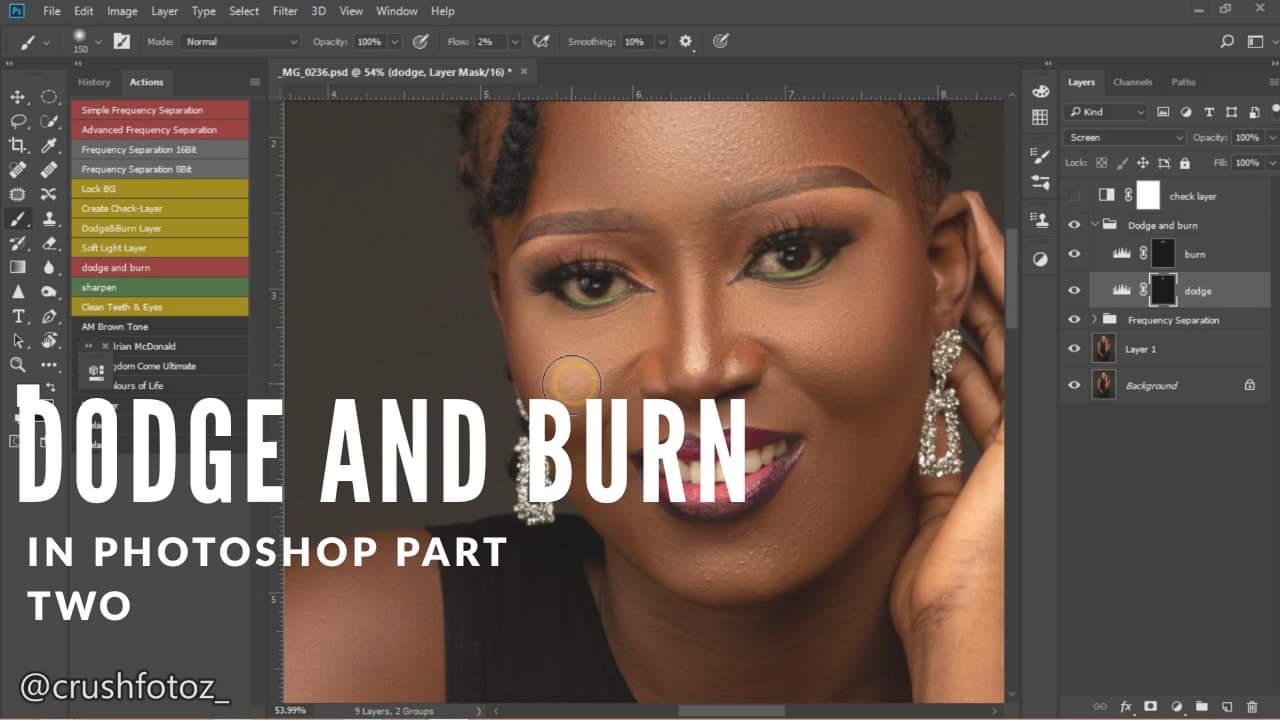Select the Path Selection tool
This screenshot has height=720, width=1280.
tap(18, 340)
